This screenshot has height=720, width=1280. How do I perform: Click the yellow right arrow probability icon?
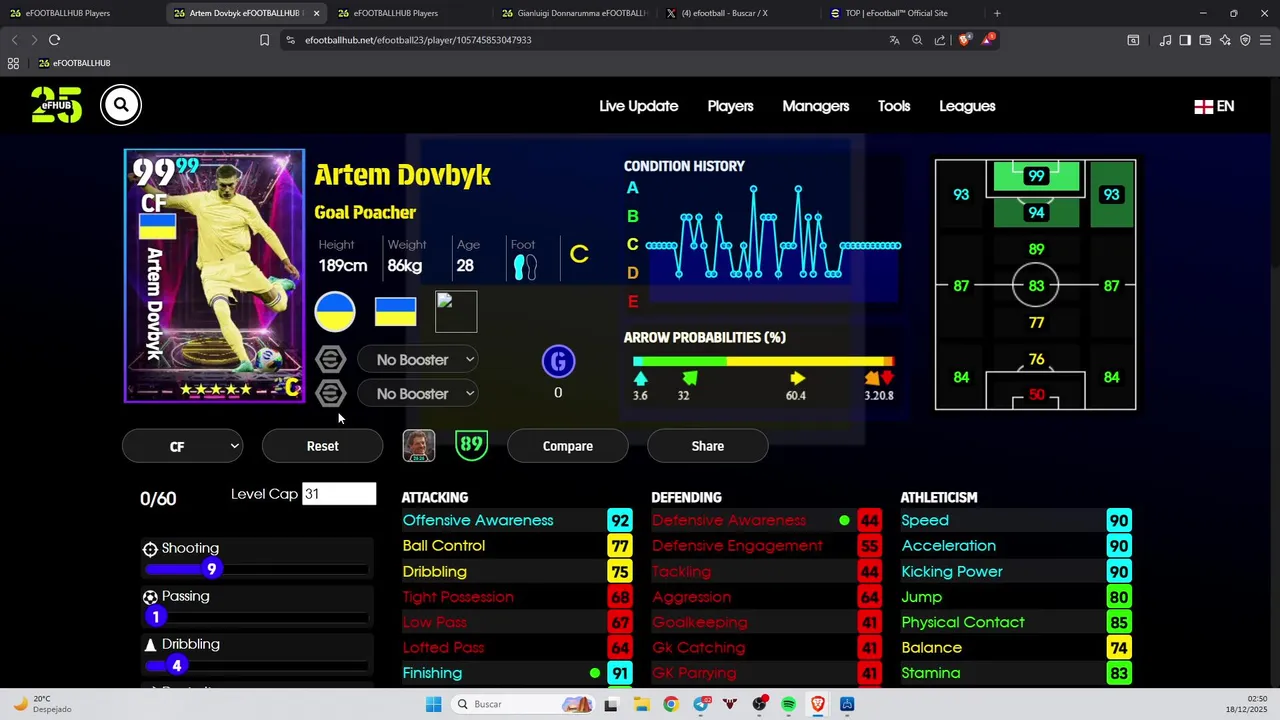[x=797, y=378]
